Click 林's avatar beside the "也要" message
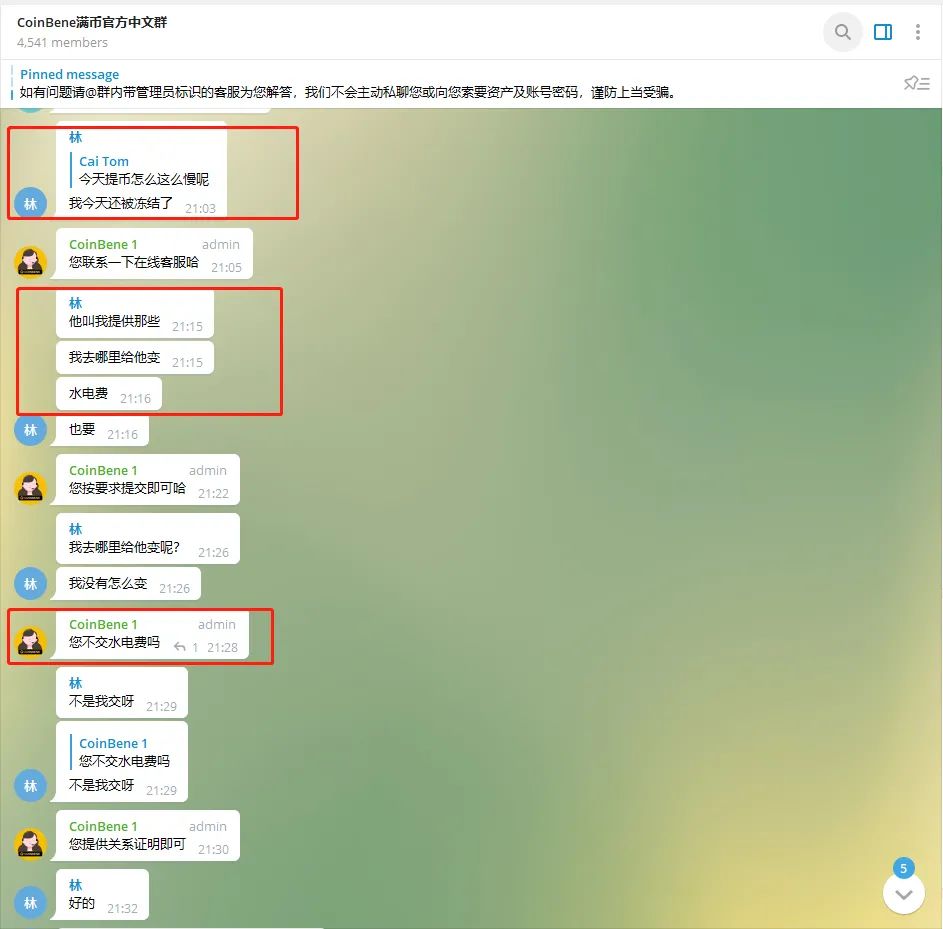The width and height of the screenshot is (943, 929). pyautogui.click(x=30, y=430)
